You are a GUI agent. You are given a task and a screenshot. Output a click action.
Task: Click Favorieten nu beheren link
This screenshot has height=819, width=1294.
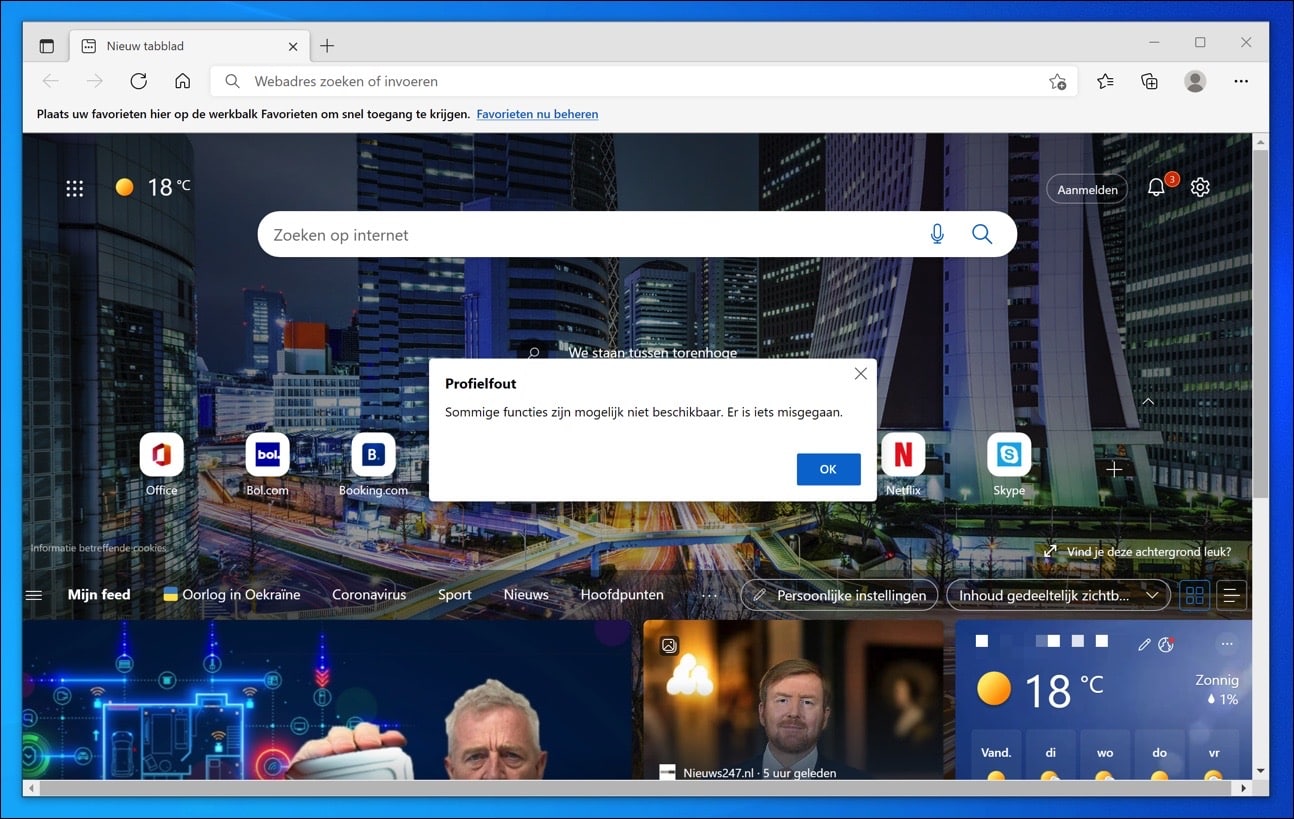pyautogui.click(x=537, y=114)
